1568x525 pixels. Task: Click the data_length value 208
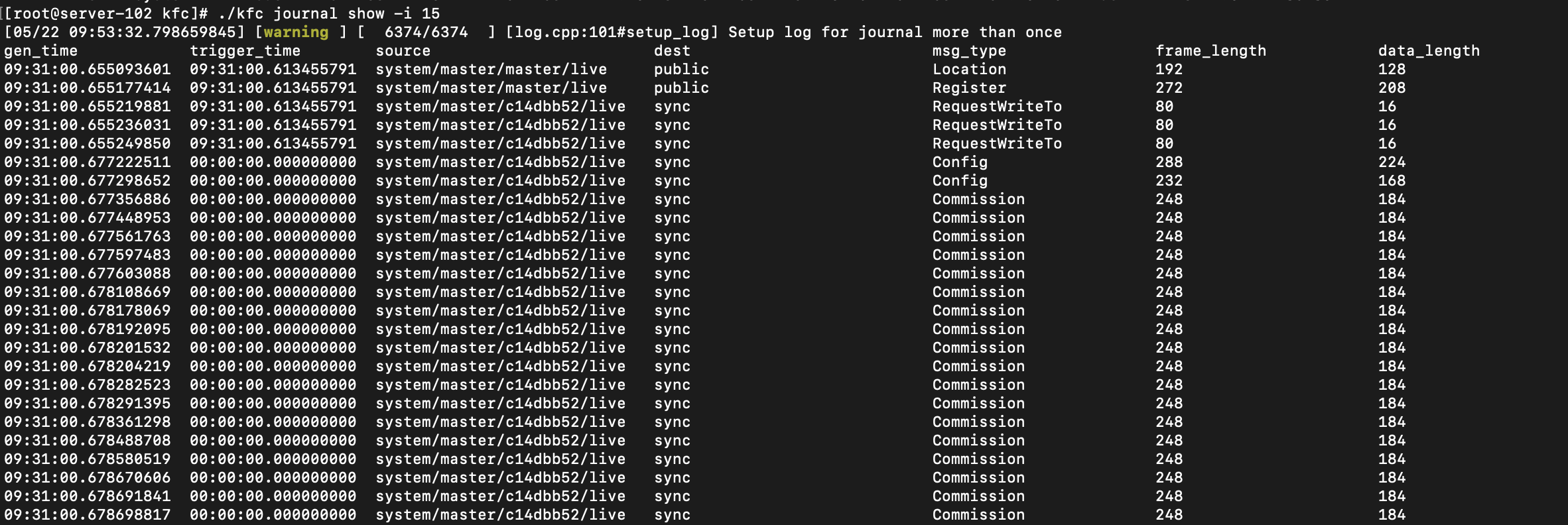click(x=1392, y=88)
